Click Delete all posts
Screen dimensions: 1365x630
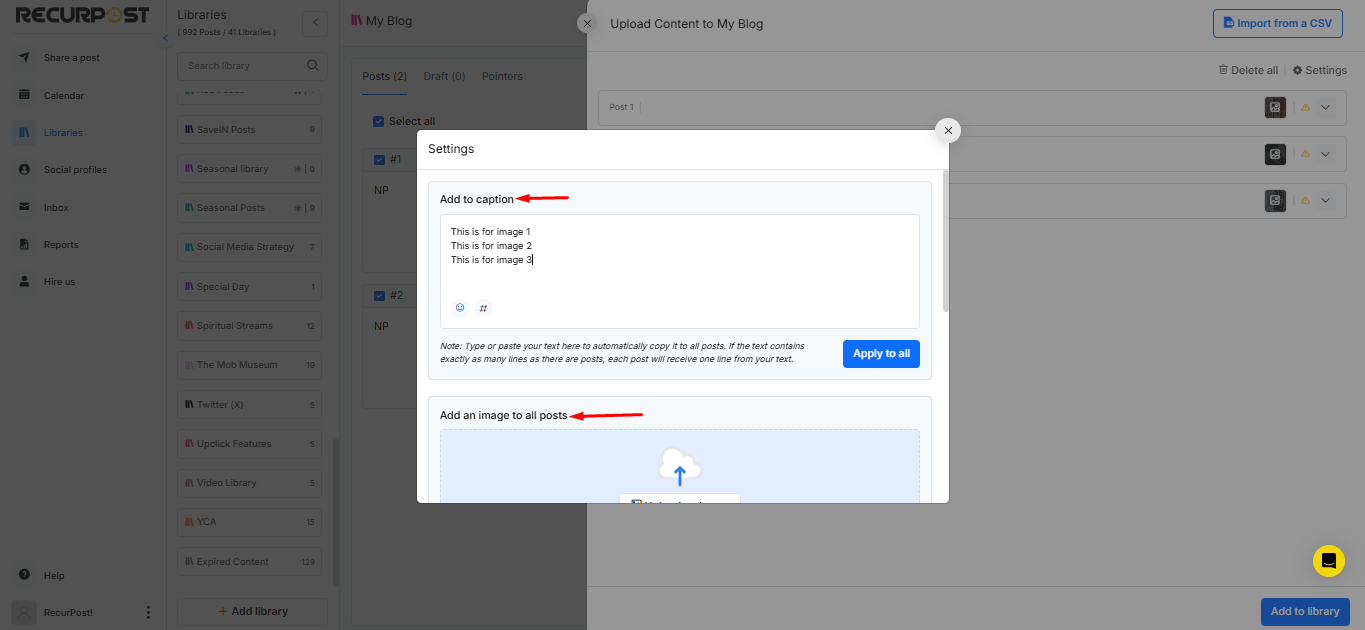pos(1247,71)
